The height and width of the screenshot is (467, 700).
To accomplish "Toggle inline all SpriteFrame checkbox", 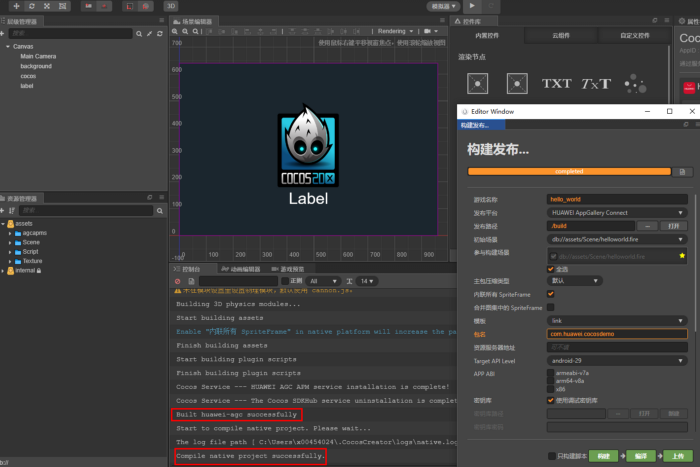I will (550, 294).
